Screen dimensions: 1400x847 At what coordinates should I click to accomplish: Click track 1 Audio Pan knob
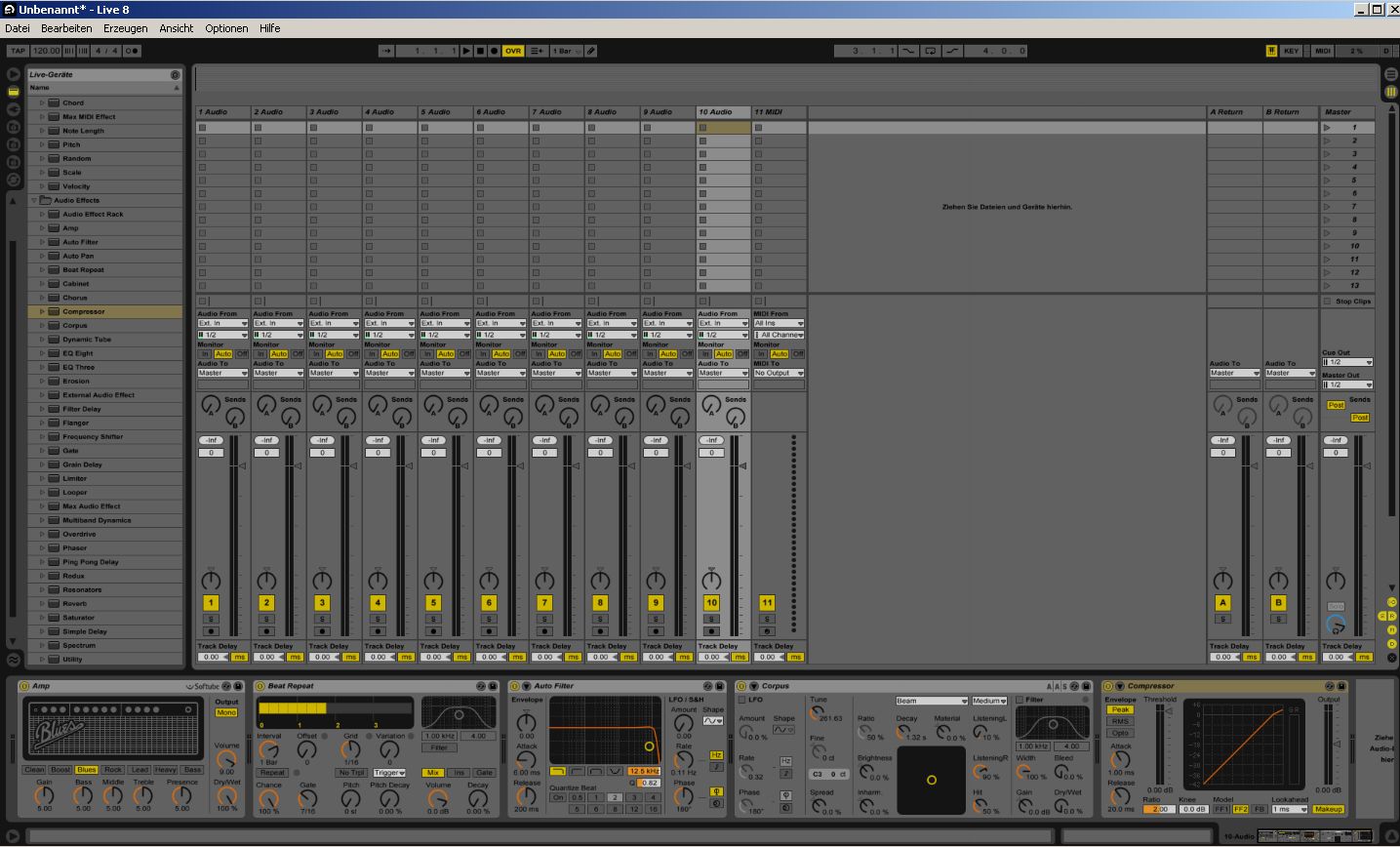pos(211,580)
